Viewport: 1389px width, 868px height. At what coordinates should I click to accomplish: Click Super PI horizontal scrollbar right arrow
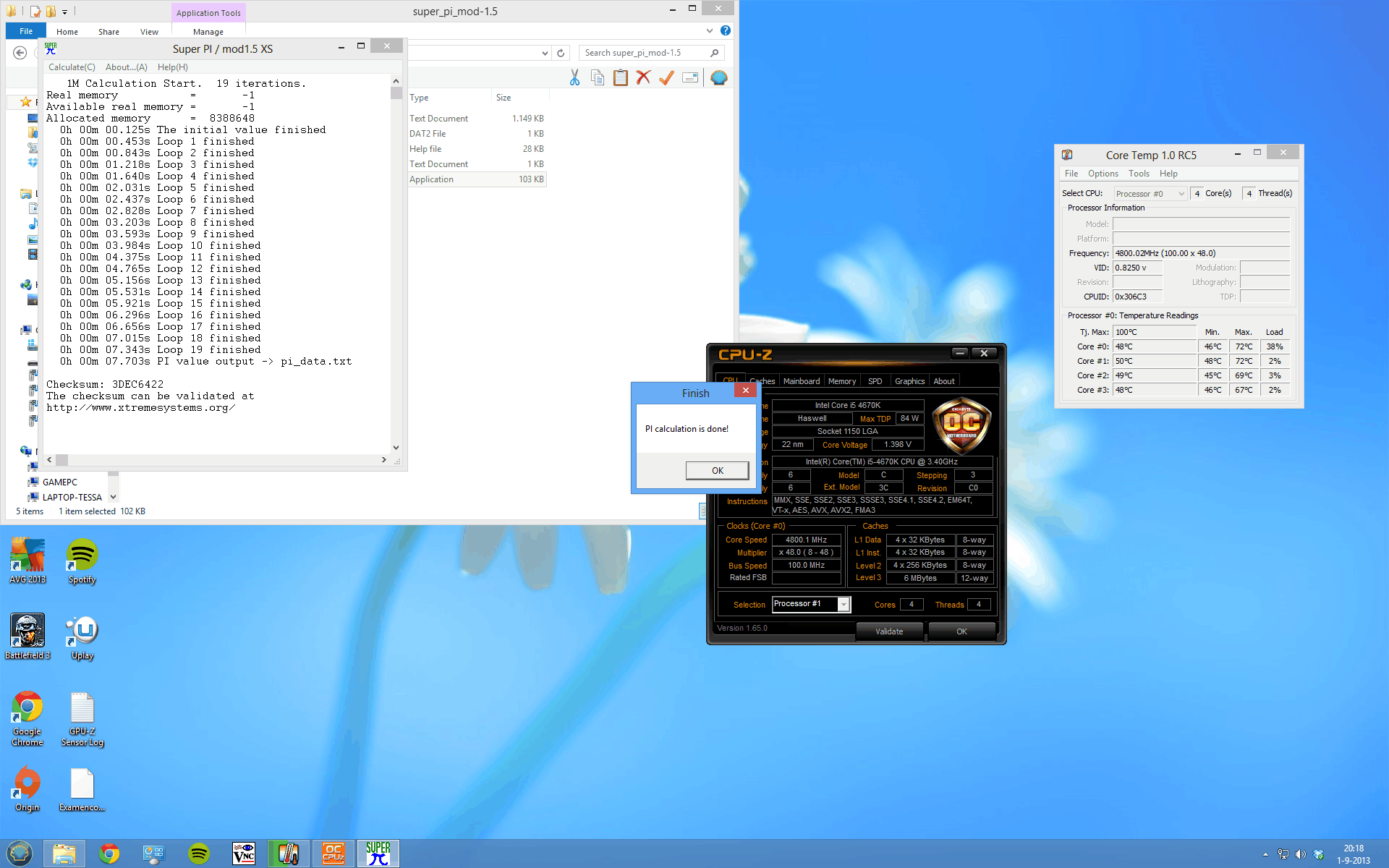tap(383, 460)
